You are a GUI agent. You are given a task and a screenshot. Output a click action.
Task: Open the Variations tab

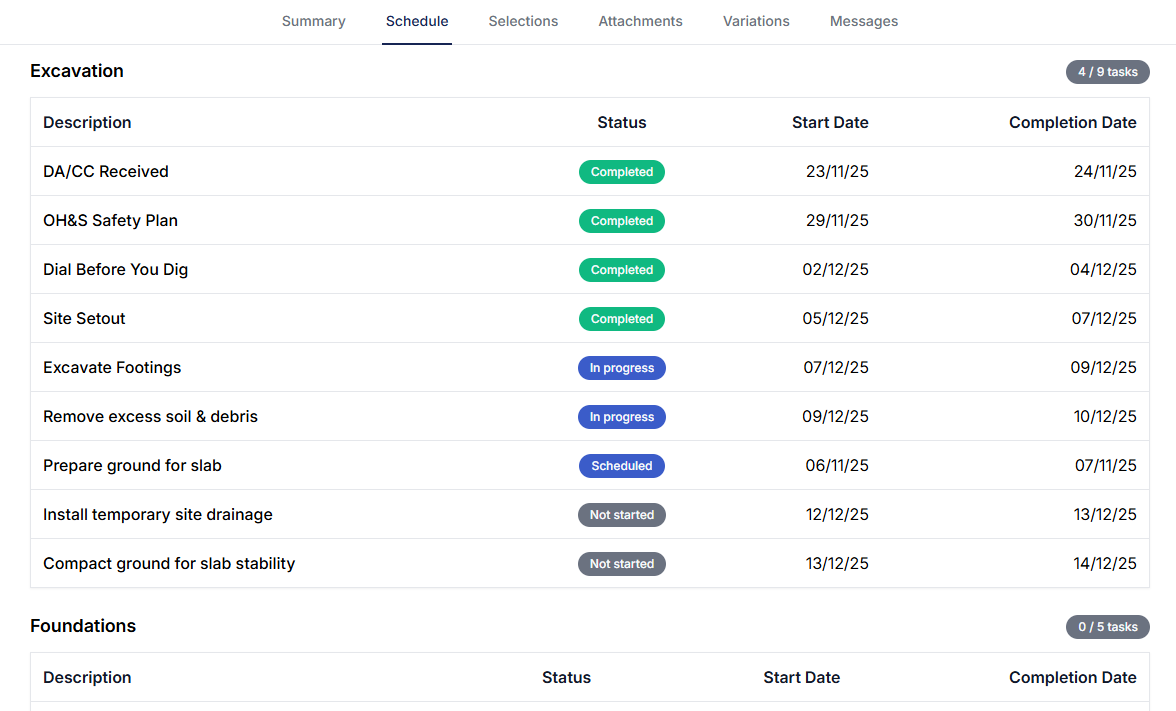(756, 21)
